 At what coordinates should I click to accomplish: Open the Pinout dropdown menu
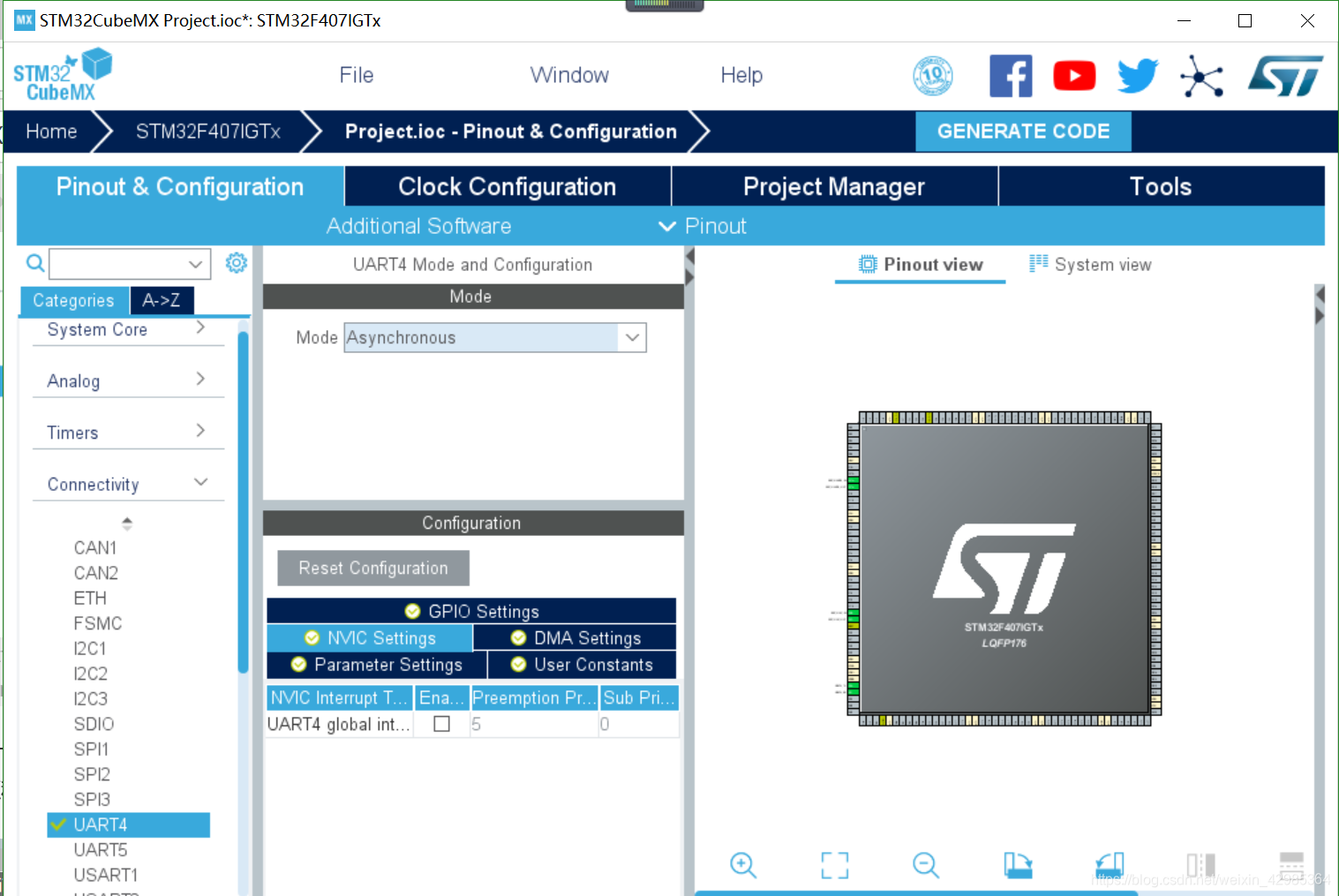(x=703, y=226)
